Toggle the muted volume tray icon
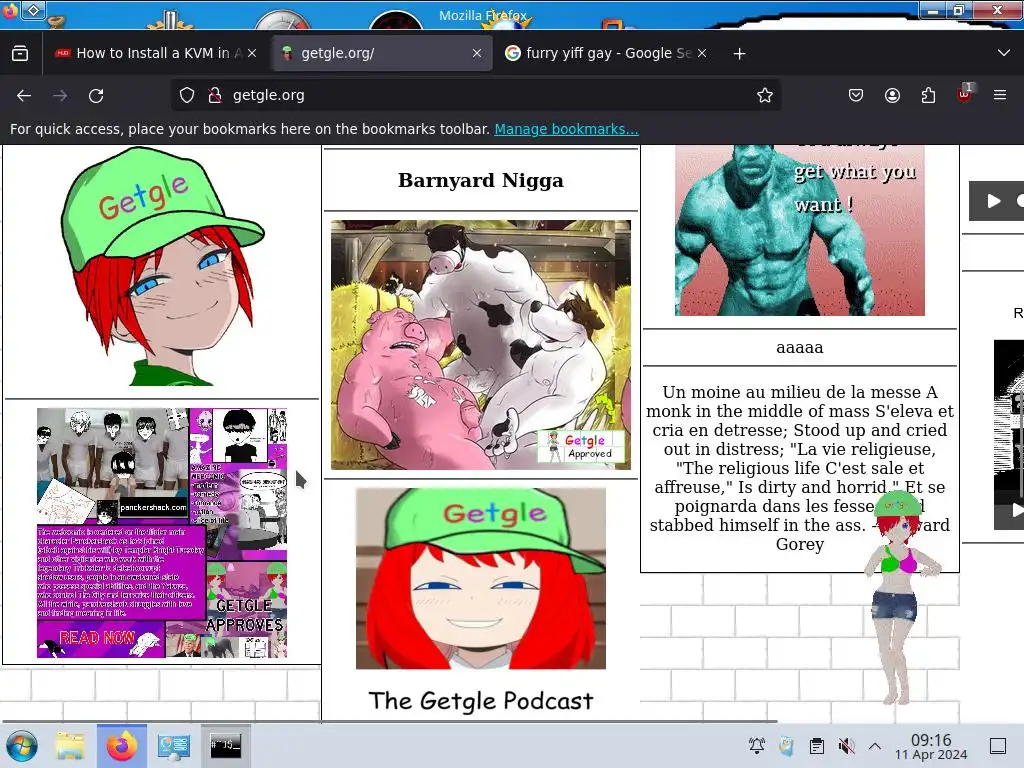The width and height of the screenshot is (1024, 768). [846, 746]
